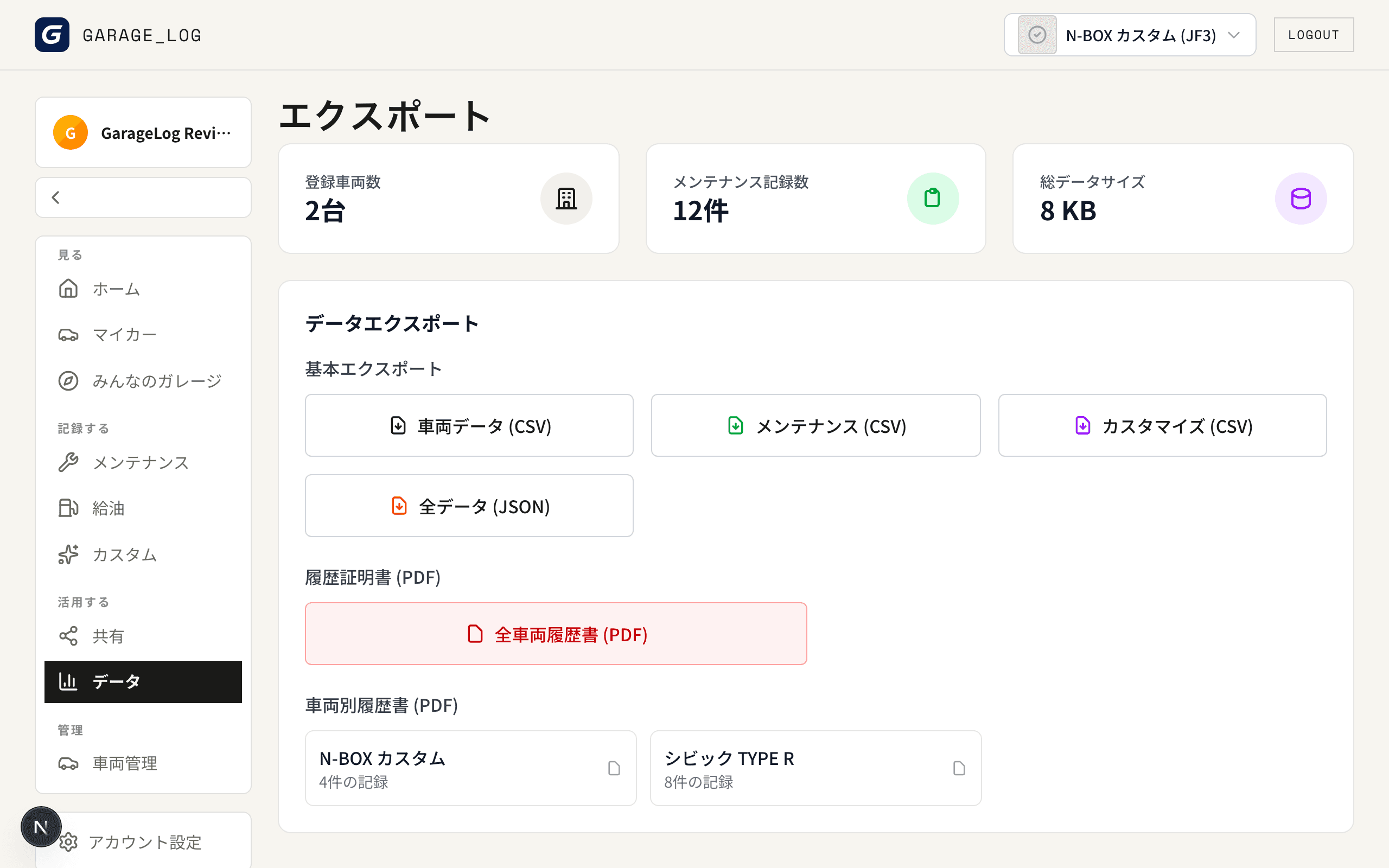Viewport: 1389px width, 868px height.
Task: Click the GarageLog Revi… account name
Action: 166,133
